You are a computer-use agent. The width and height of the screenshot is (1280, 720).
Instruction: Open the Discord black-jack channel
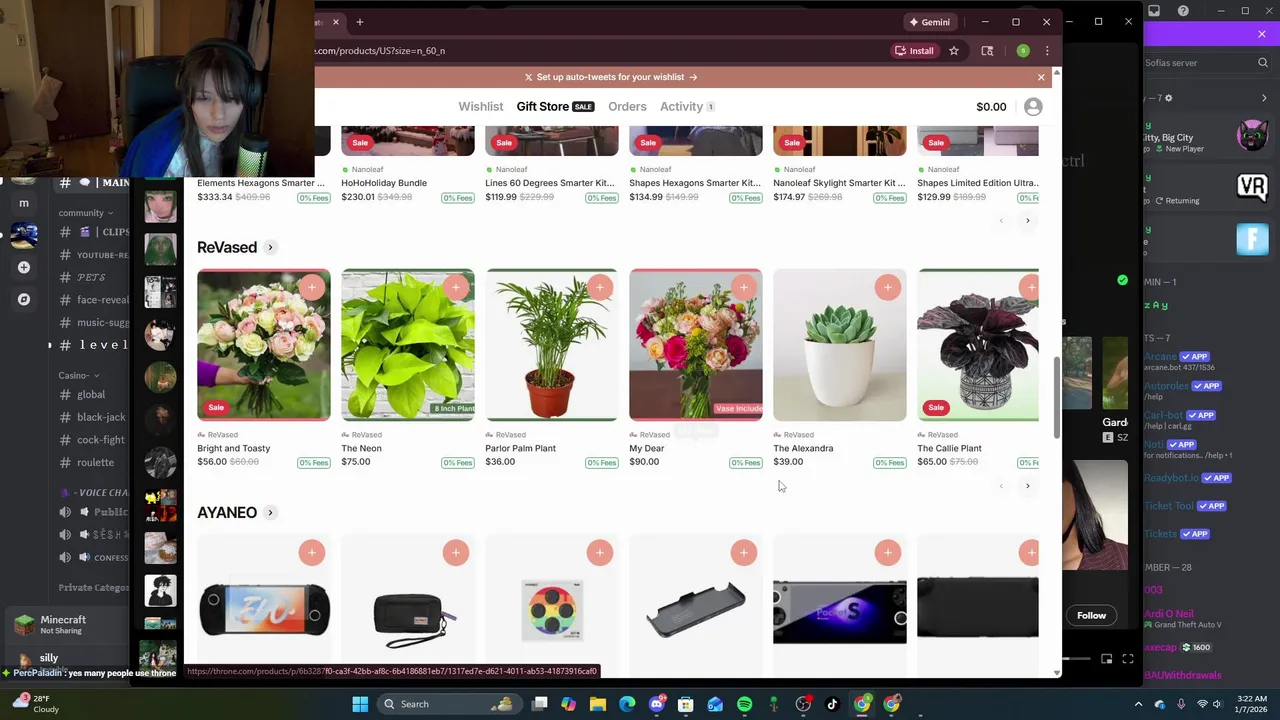pyautogui.click(x=90, y=417)
